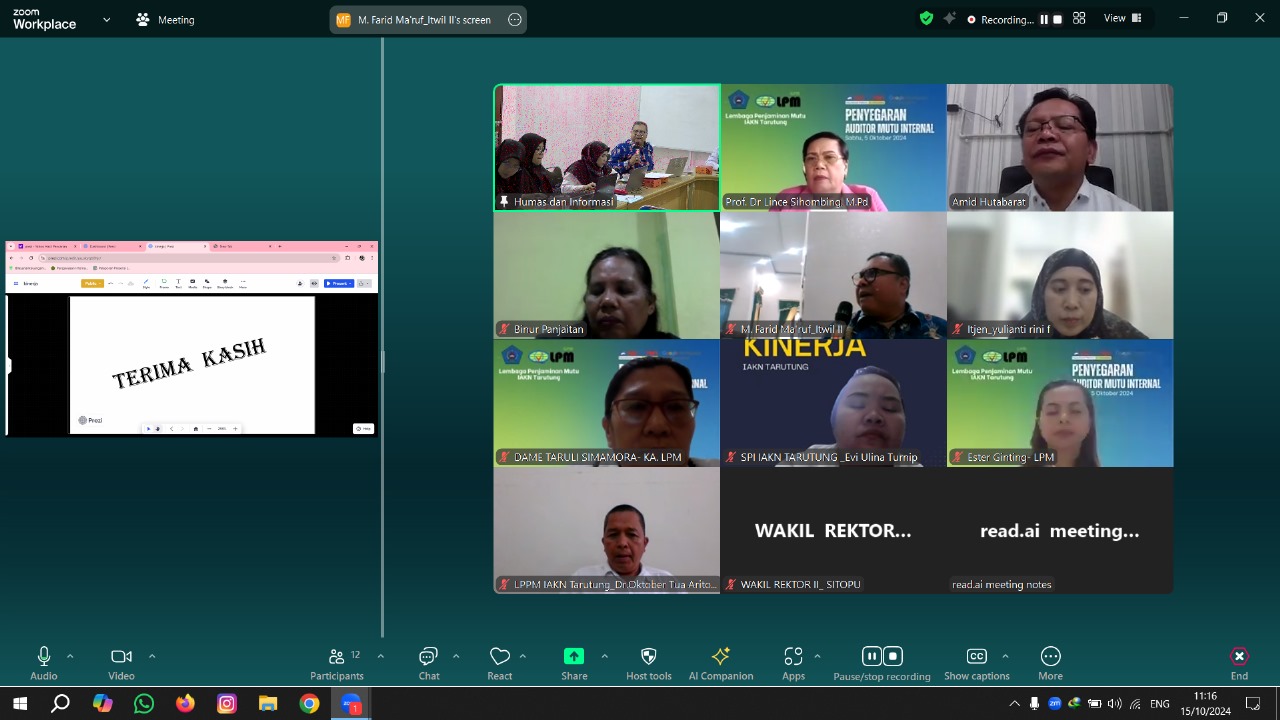Open the Apps panel
1280x720 pixels.
(x=793, y=663)
